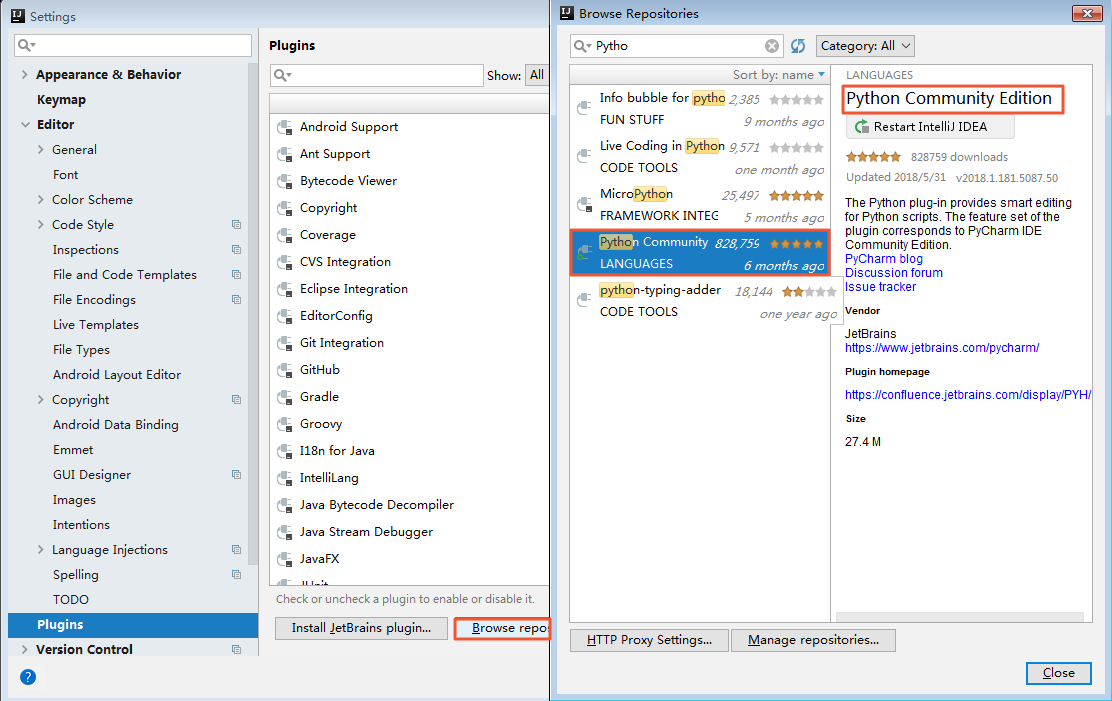Select Keymap in the Settings tree
This screenshot has height=701, width=1112.
tap(61, 100)
